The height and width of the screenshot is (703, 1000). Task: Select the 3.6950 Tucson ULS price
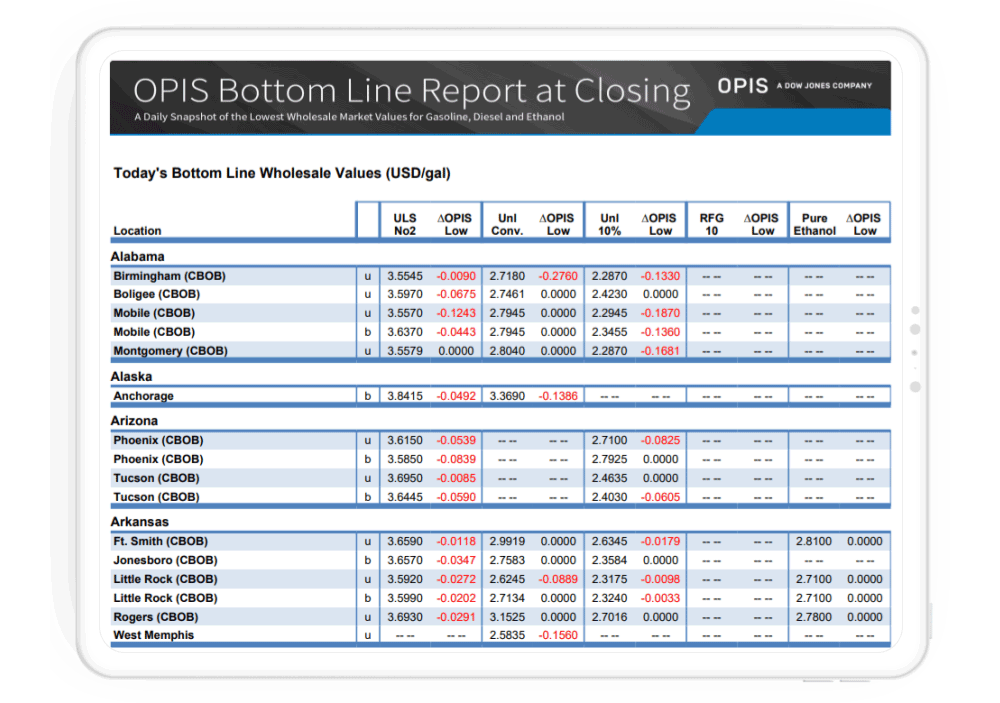coord(405,478)
